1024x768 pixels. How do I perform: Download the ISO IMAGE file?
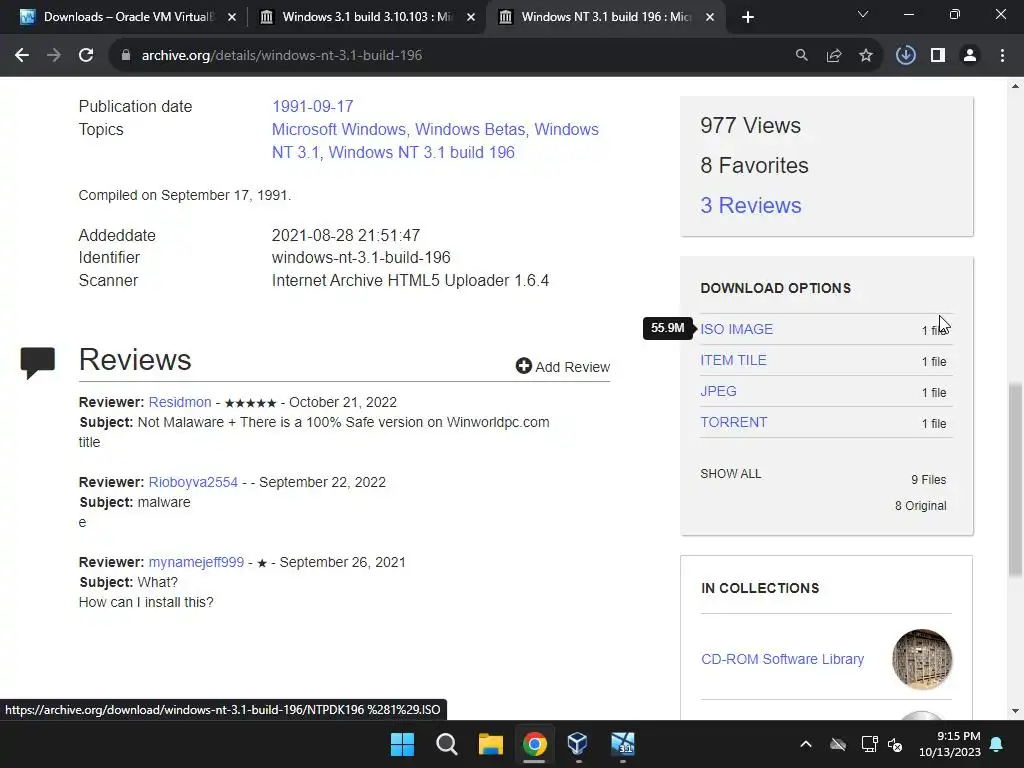click(x=736, y=329)
